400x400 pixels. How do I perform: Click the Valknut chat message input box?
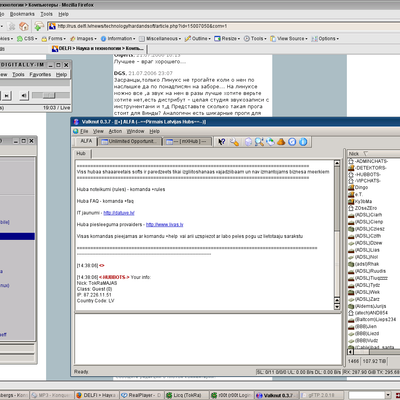pos(208,339)
